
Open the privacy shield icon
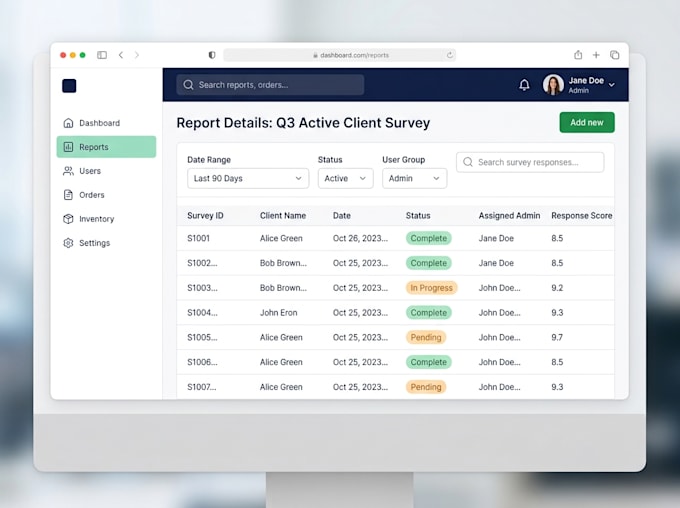[212, 55]
